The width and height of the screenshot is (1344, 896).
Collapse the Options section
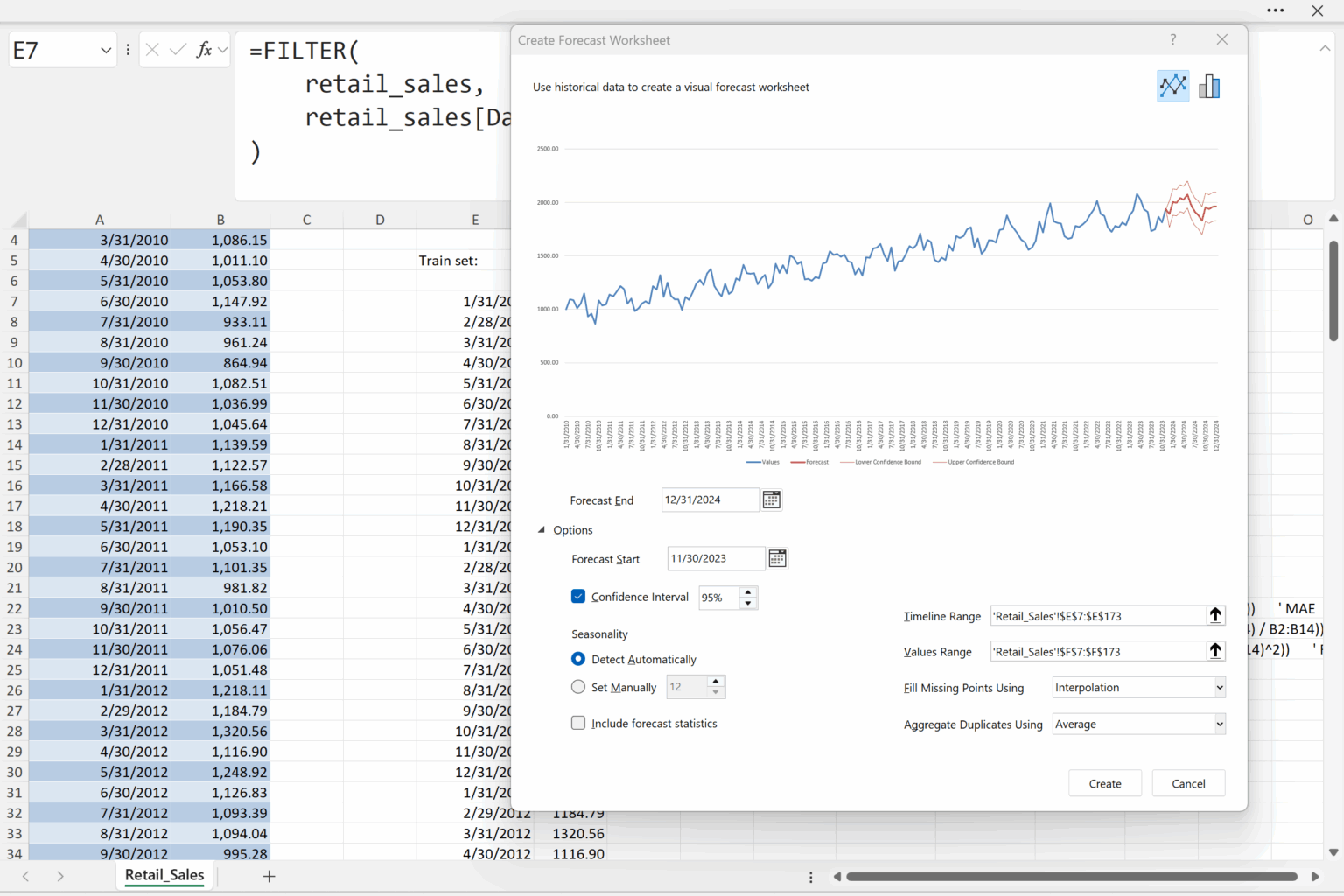click(542, 530)
